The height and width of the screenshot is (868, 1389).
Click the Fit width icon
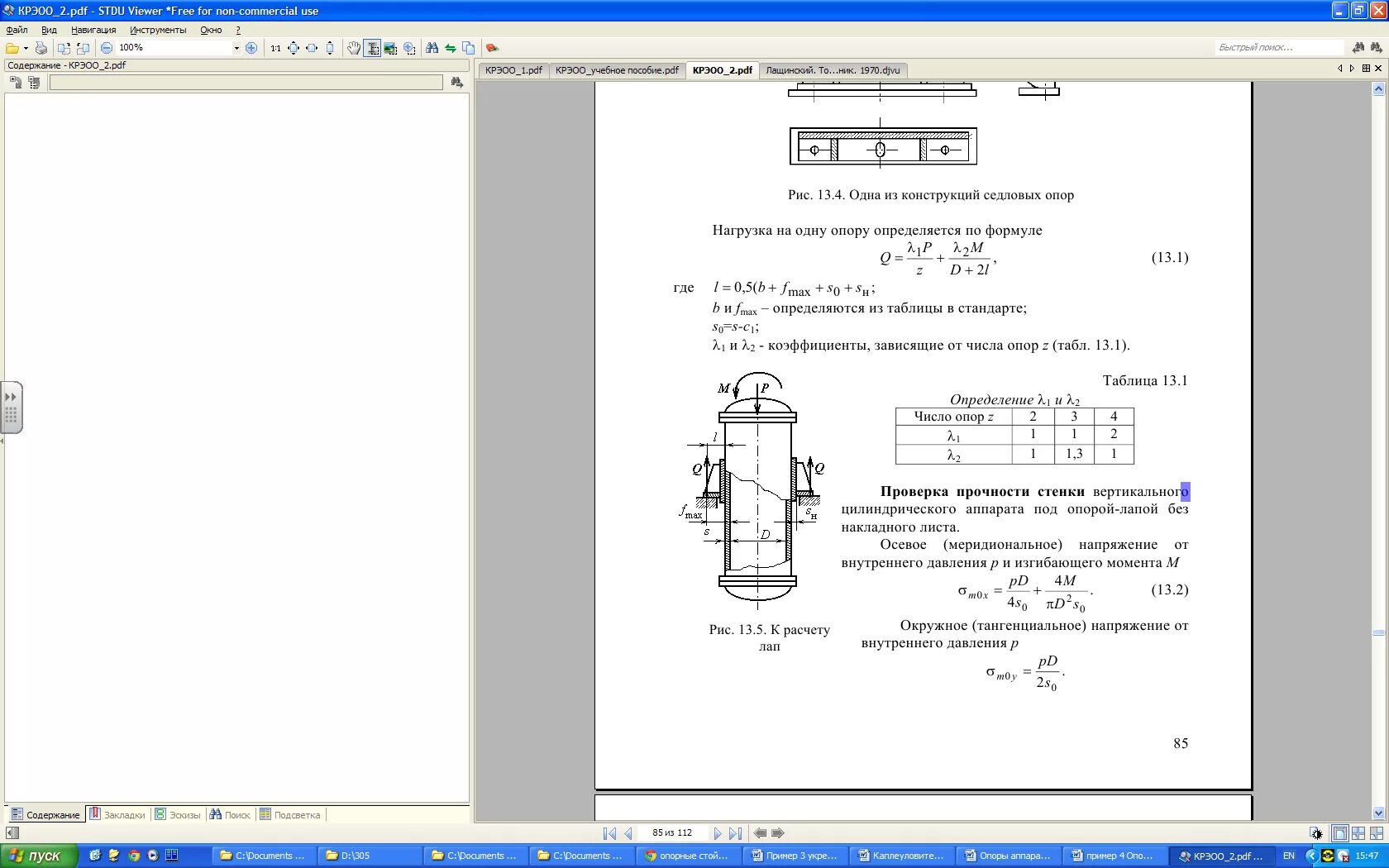(312, 48)
